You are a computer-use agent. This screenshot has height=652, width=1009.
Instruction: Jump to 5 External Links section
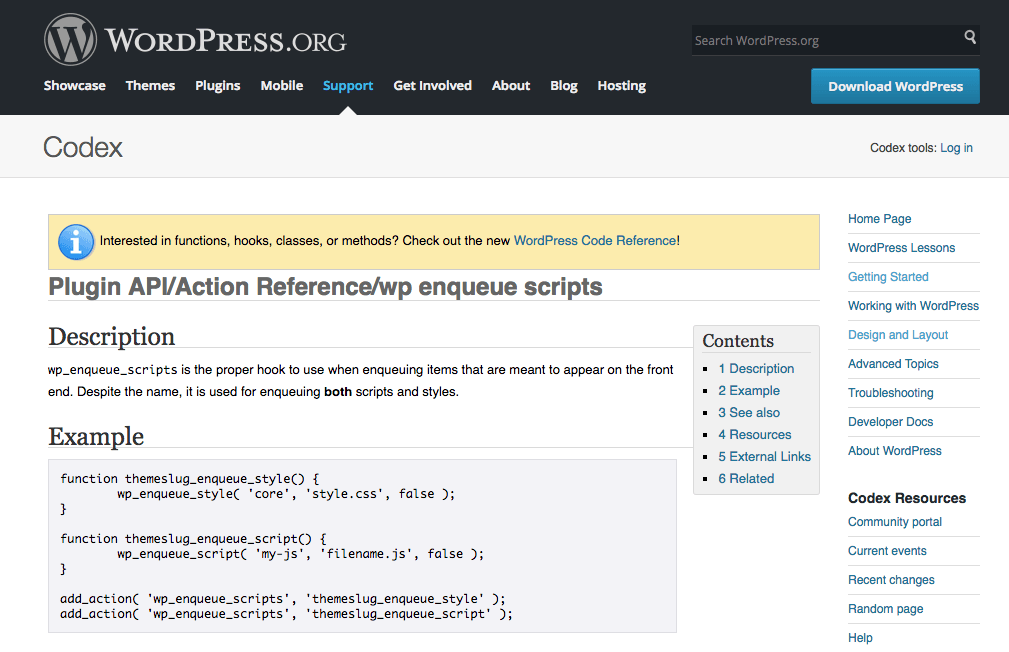764,457
